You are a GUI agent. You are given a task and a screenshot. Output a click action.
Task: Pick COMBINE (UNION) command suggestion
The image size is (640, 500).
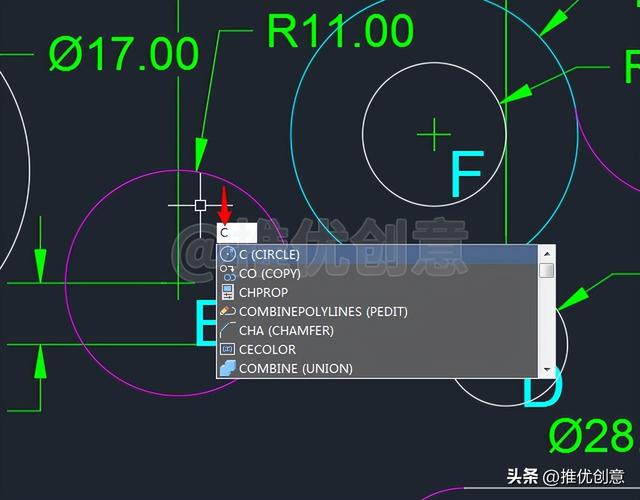[x=378, y=368]
